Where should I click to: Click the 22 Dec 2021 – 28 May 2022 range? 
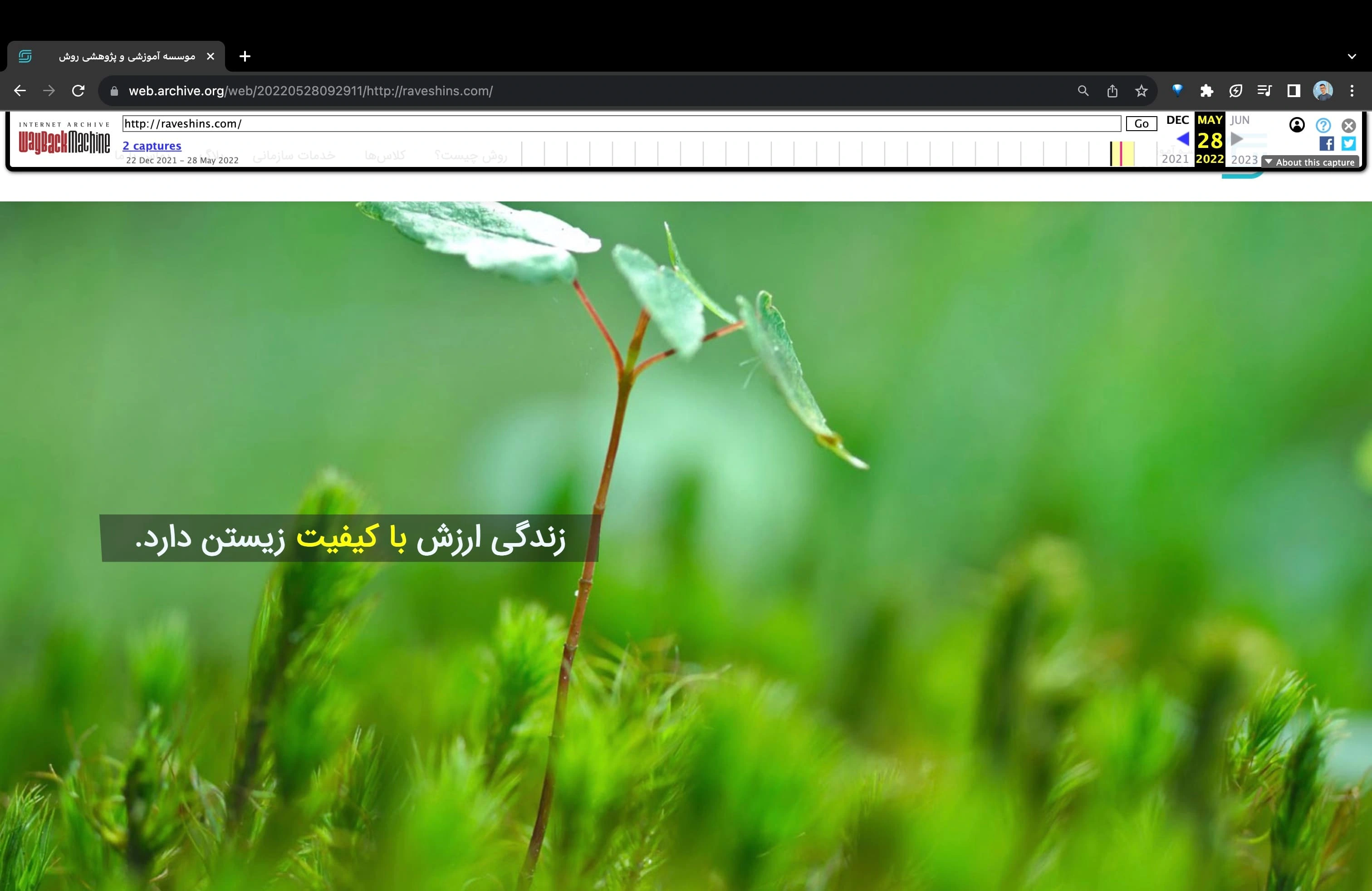coord(182,160)
